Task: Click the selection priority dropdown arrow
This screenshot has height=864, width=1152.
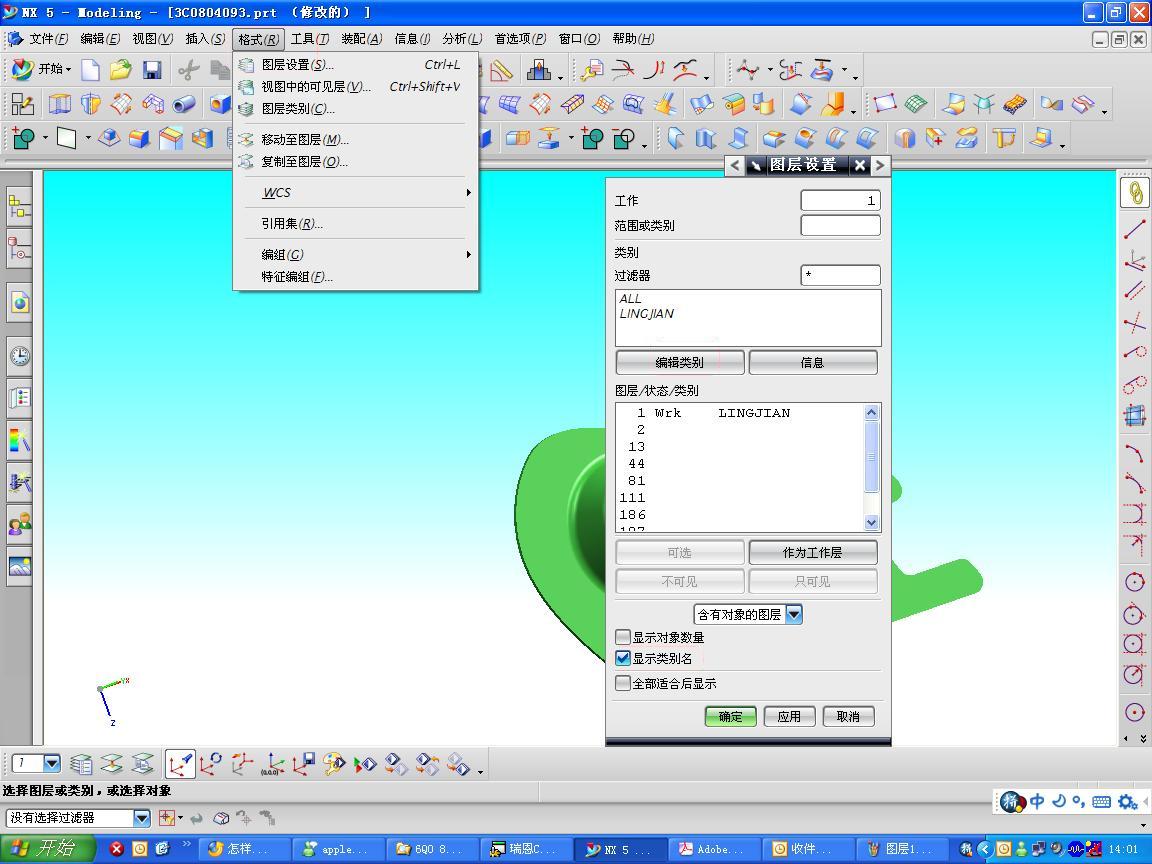Action: [180, 818]
